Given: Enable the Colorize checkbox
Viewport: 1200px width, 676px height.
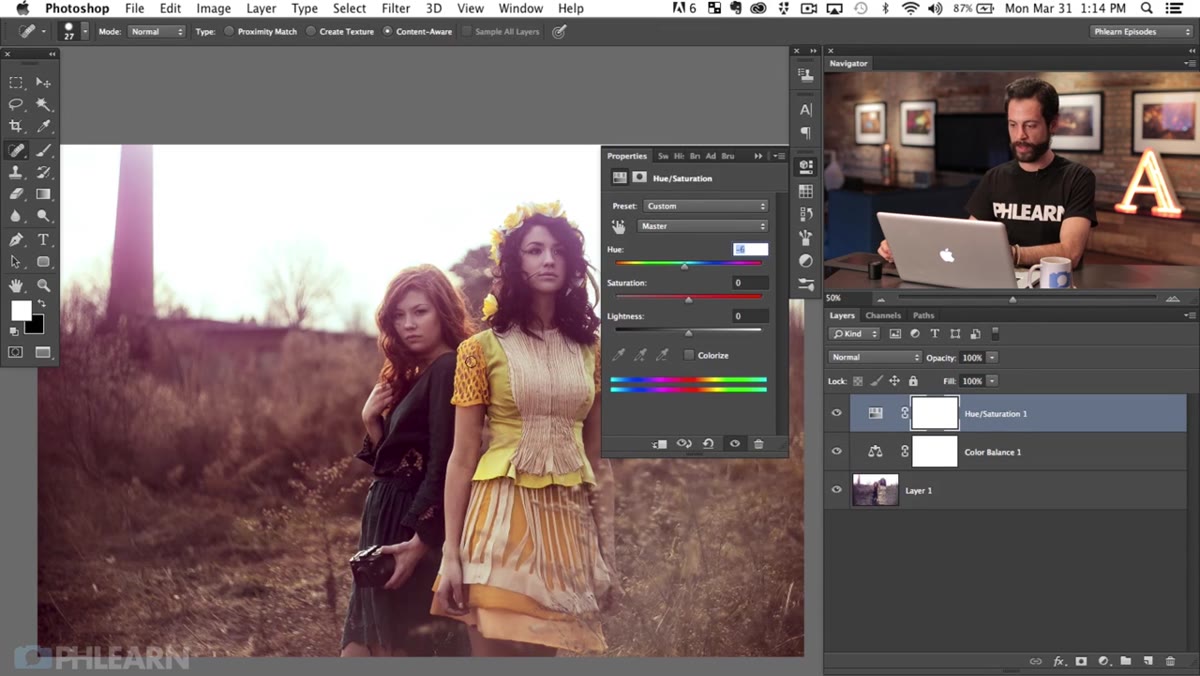Looking at the screenshot, I should 689,355.
